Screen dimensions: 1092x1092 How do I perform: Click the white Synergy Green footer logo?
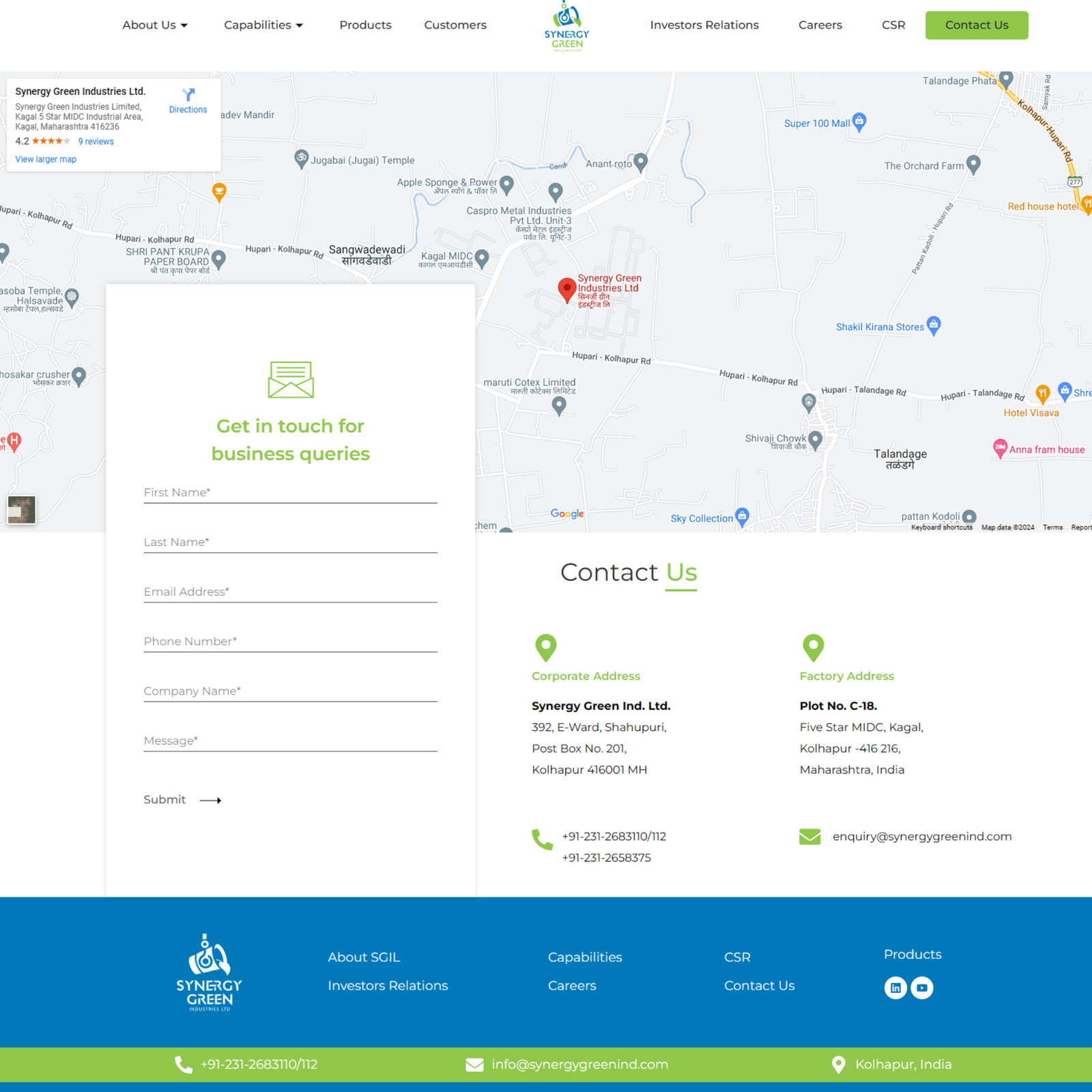pyautogui.click(x=210, y=973)
